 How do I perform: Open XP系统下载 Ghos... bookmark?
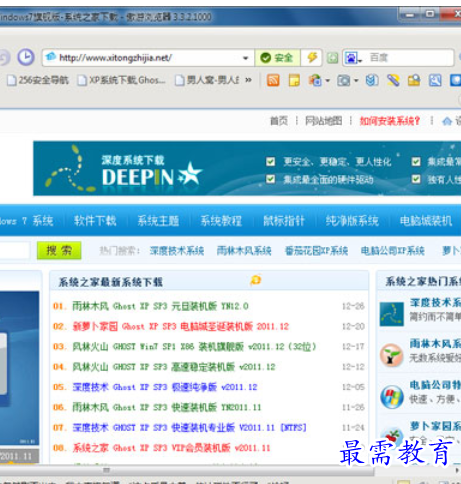point(121,80)
